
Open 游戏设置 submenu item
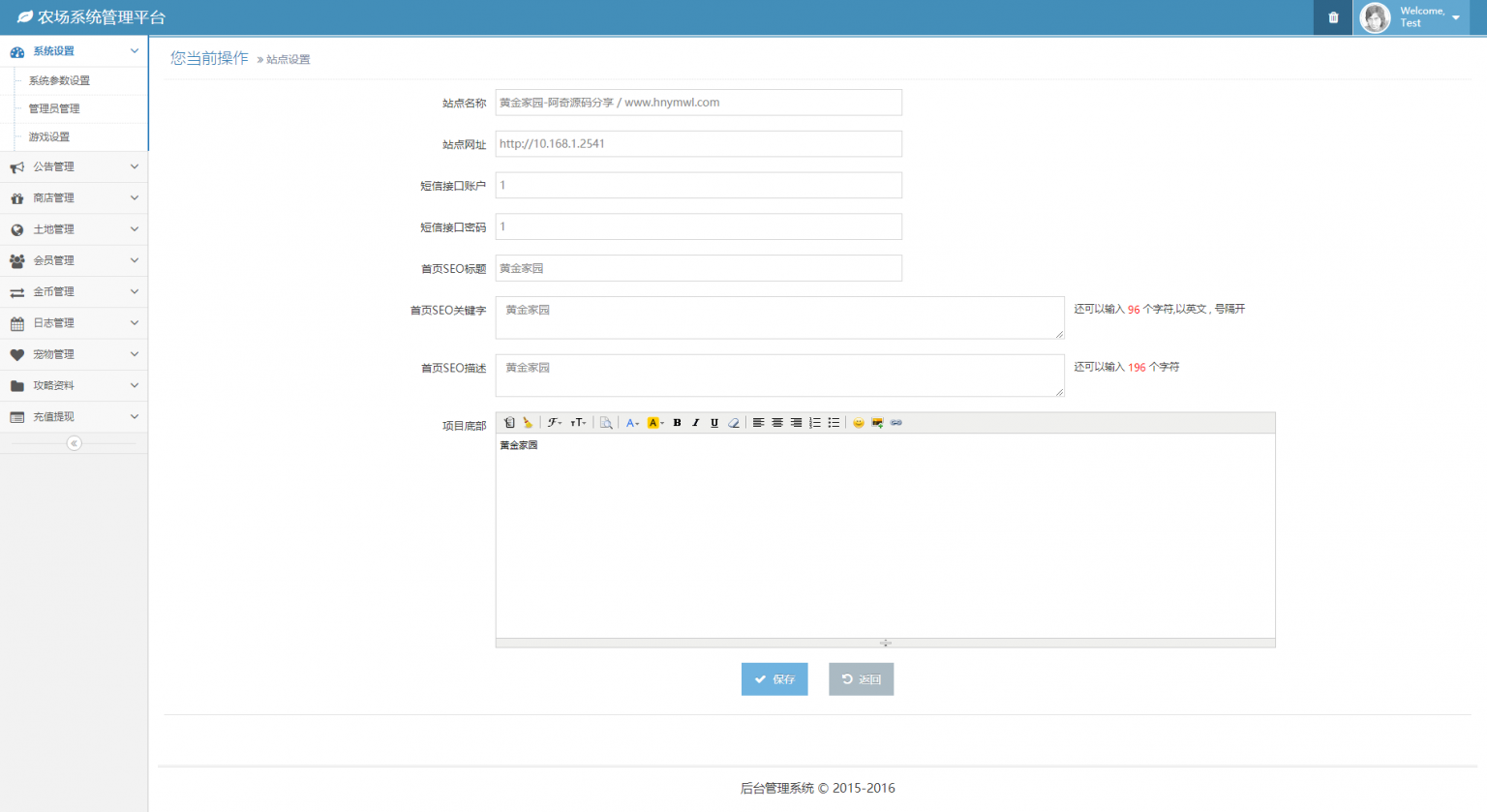[x=49, y=137]
